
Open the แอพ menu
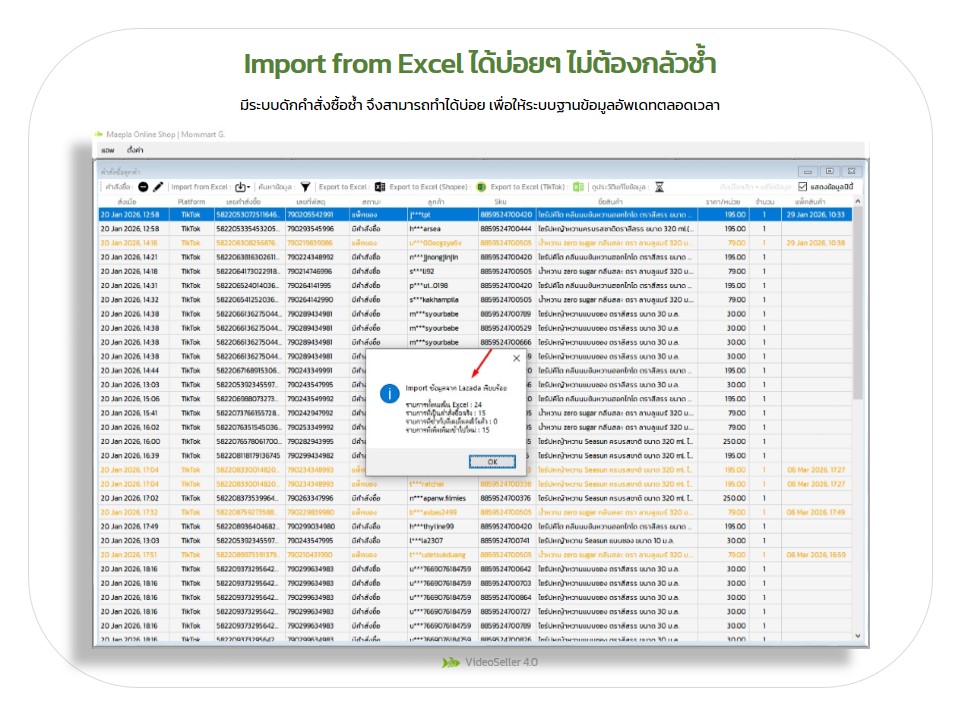click(x=108, y=149)
